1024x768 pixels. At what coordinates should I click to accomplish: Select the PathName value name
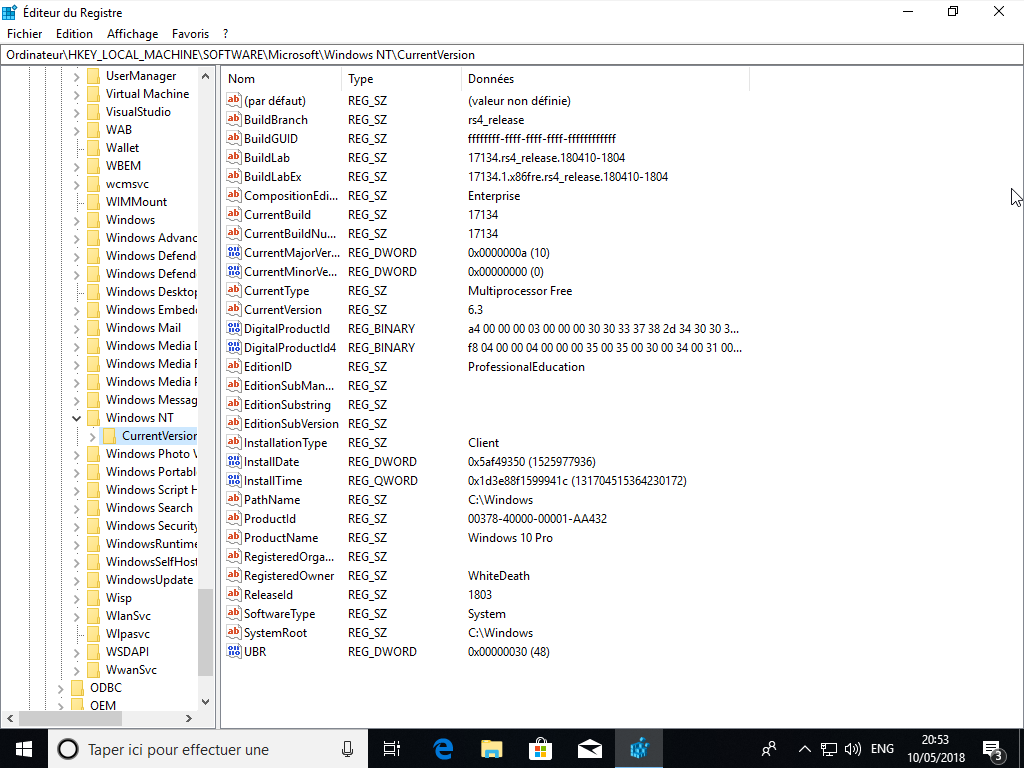(x=272, y=500)
